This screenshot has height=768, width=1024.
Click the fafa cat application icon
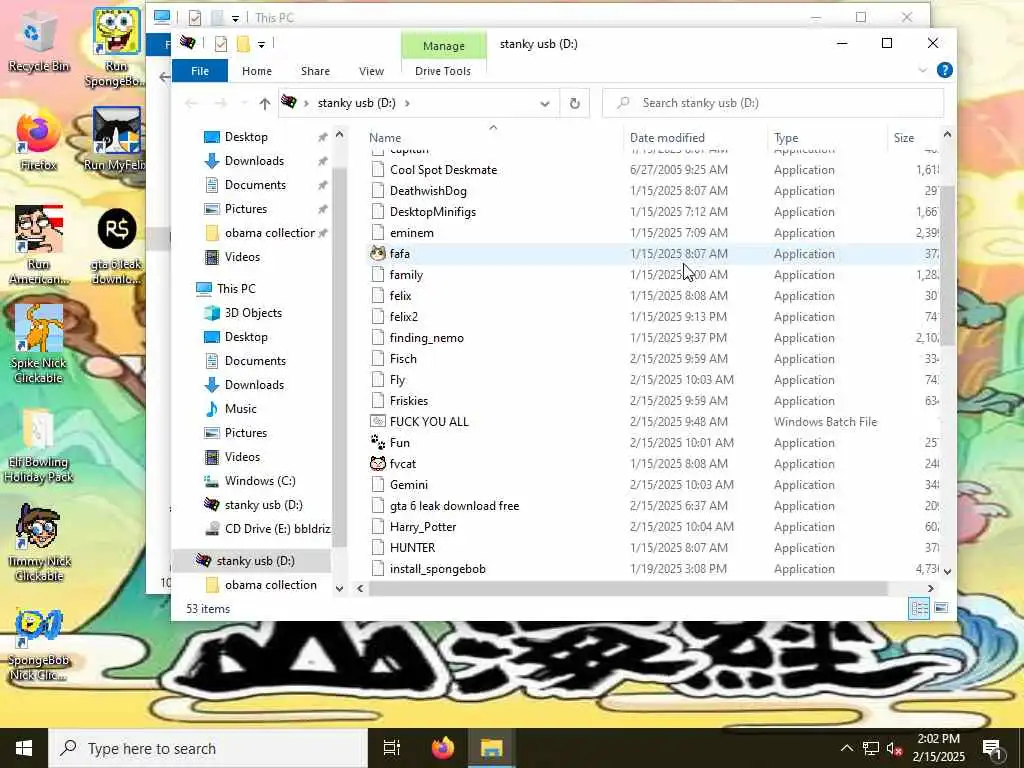(x=377, y=253)
